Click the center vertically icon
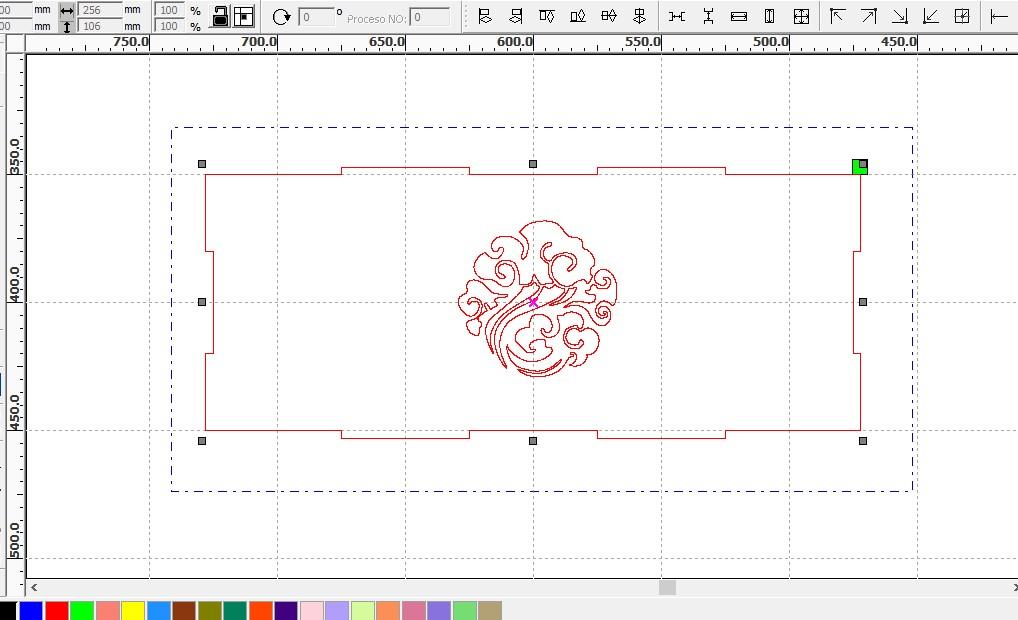1018x620 pixels. tap(639, 16)
